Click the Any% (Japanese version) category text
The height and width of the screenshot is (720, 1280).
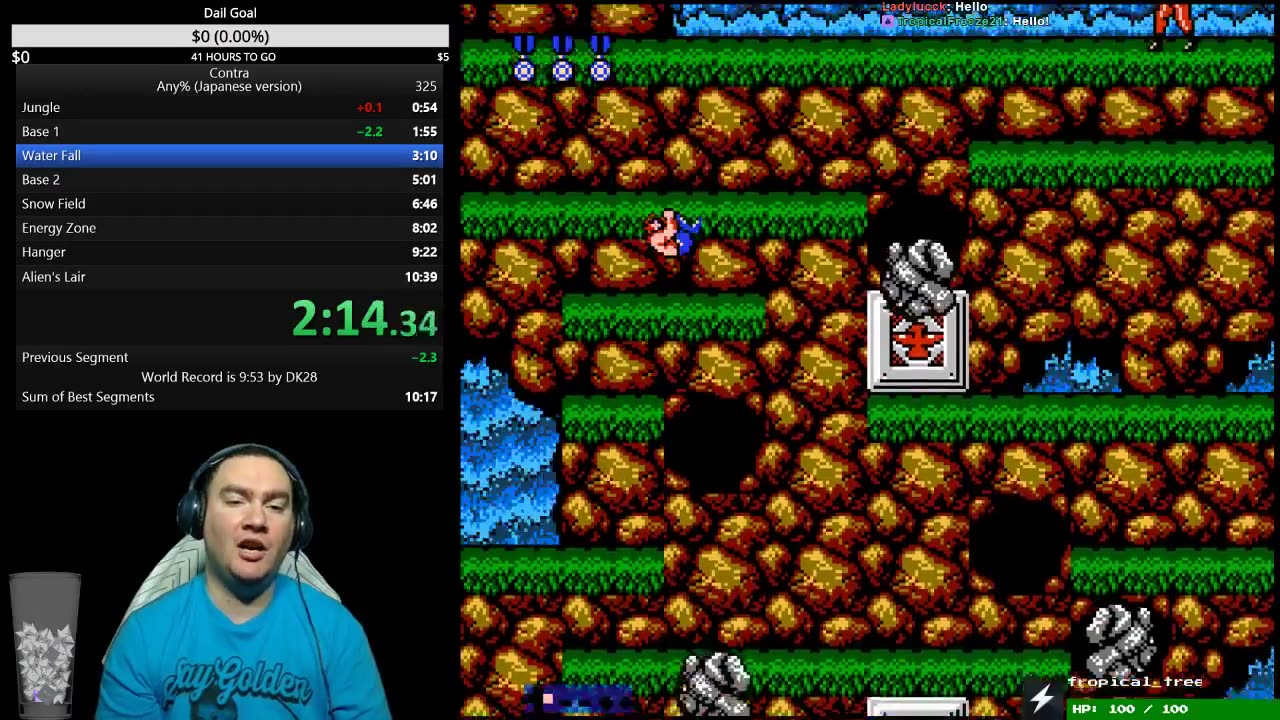coord(229,86)
